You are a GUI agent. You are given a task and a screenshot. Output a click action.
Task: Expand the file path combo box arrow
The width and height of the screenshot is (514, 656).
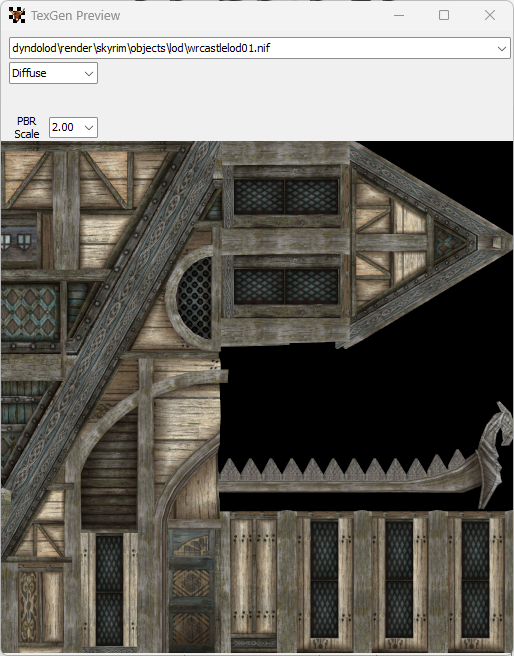coord(502,49)
